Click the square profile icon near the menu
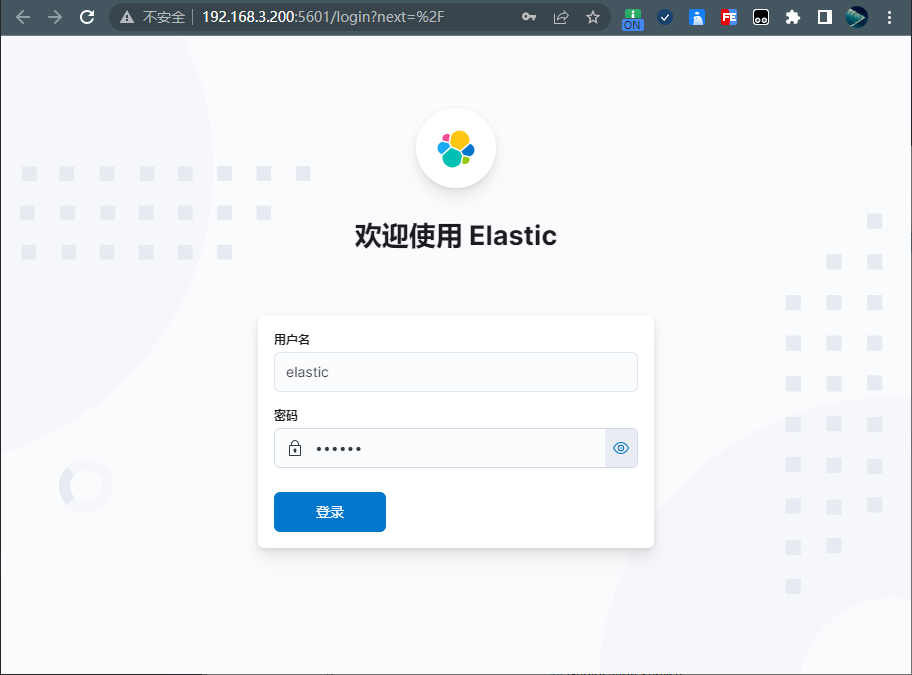The height and width of the screenshot is (675, 912). 825,17
